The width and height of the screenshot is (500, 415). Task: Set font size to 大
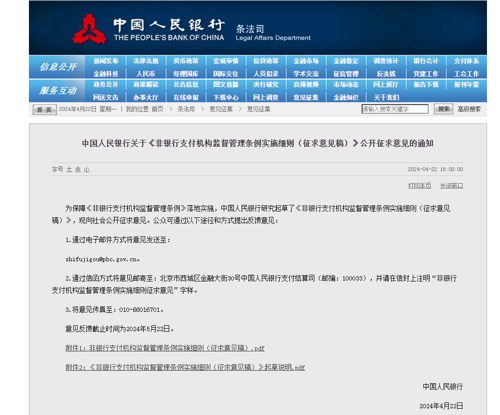pyautogui.click(x=69, y=169)
